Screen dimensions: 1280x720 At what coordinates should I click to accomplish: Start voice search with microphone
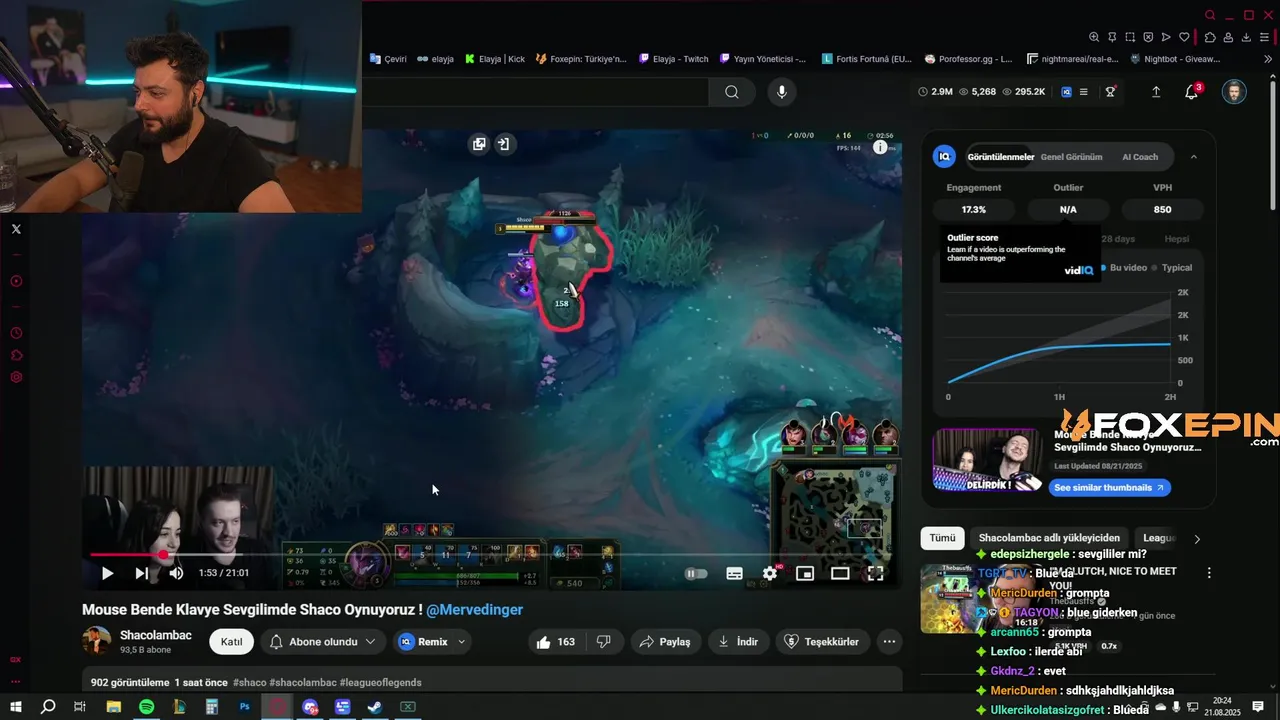point(782,92)
